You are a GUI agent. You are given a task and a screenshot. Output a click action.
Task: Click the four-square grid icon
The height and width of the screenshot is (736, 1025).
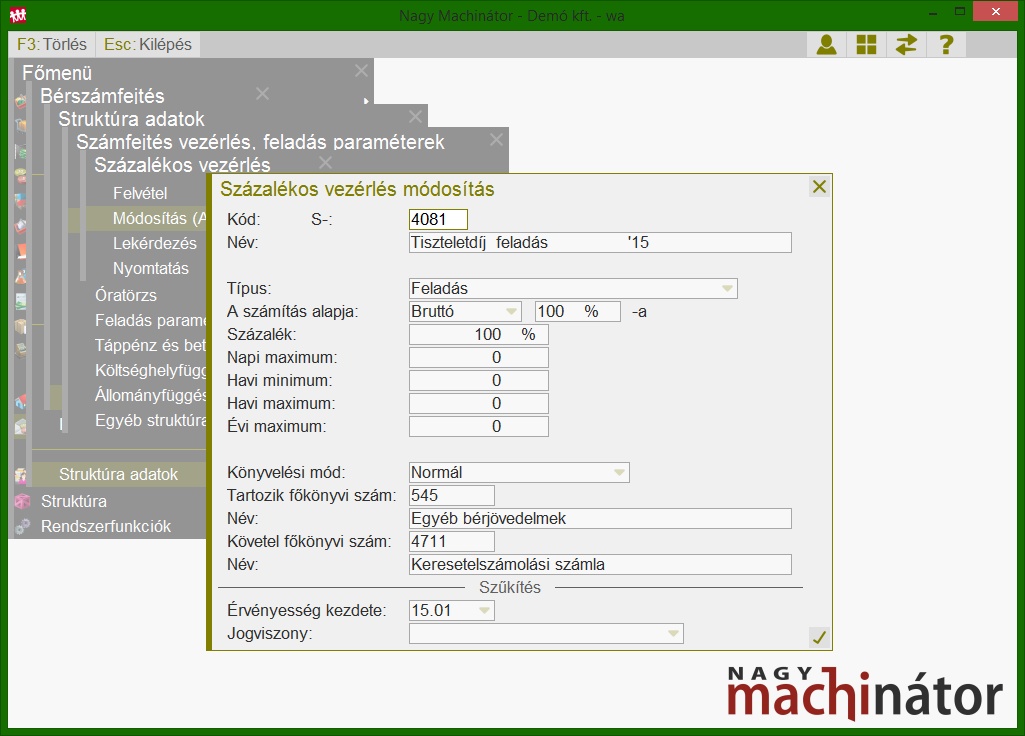[866, 45]
